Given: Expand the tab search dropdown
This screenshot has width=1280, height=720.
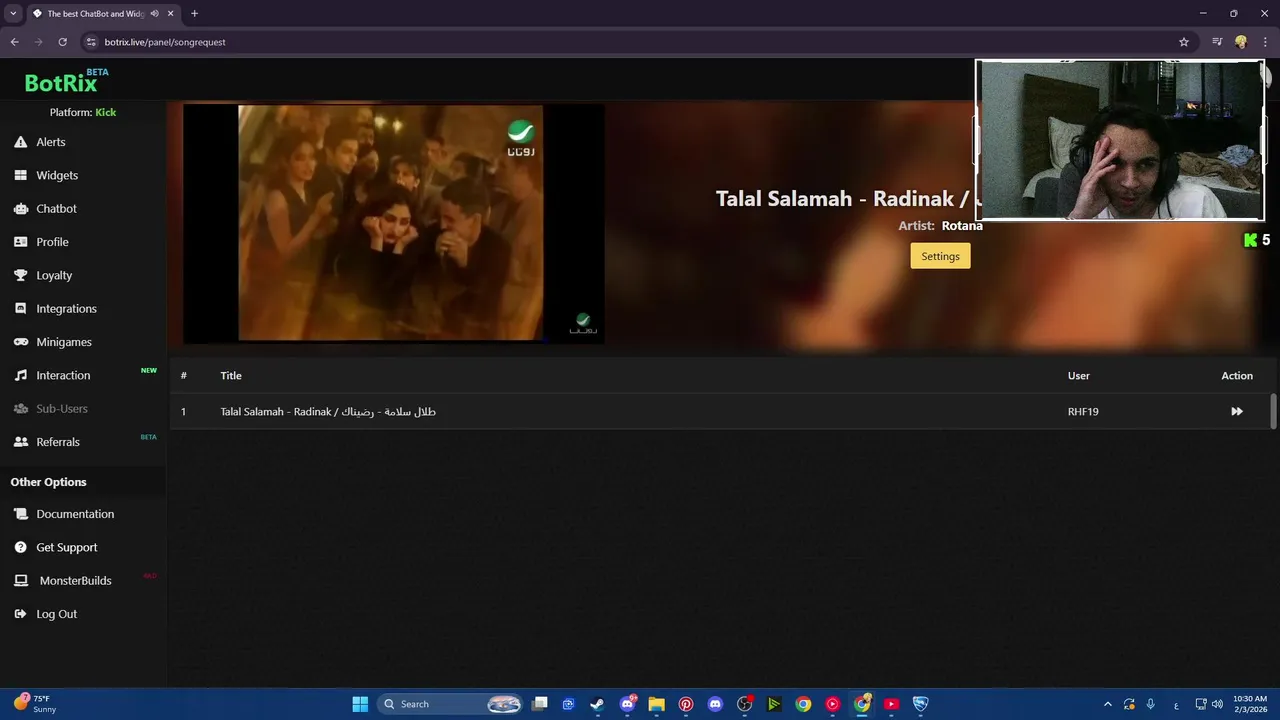Looking at the screenshot, I should click(13, 14).
